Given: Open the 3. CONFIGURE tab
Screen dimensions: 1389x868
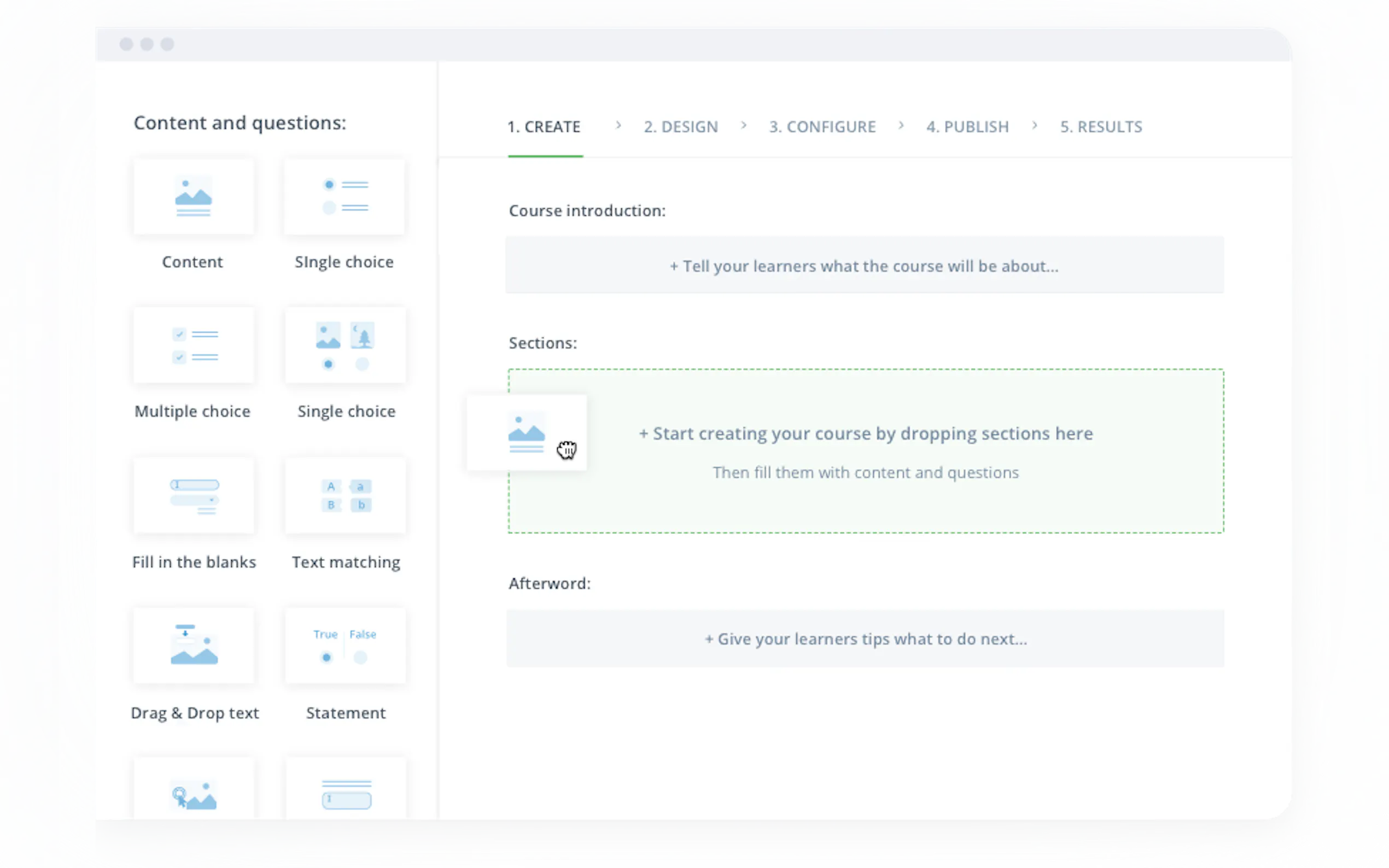Looking at the screenshot, I should click(822, 126).
